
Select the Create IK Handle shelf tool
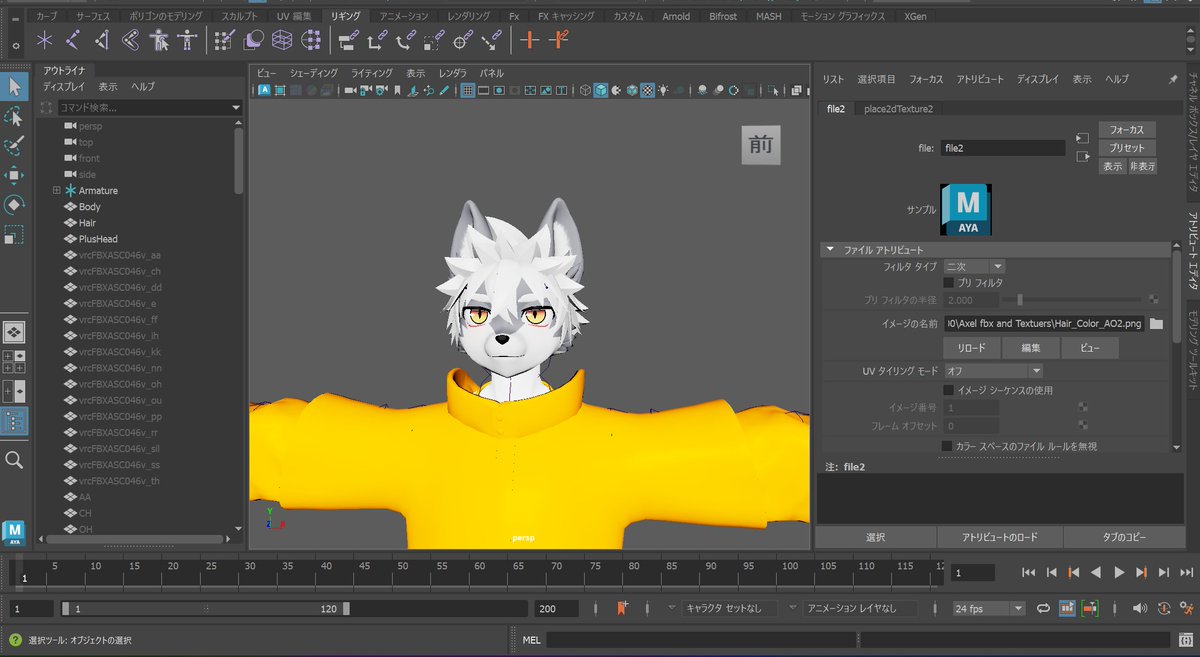click(101, 41)
